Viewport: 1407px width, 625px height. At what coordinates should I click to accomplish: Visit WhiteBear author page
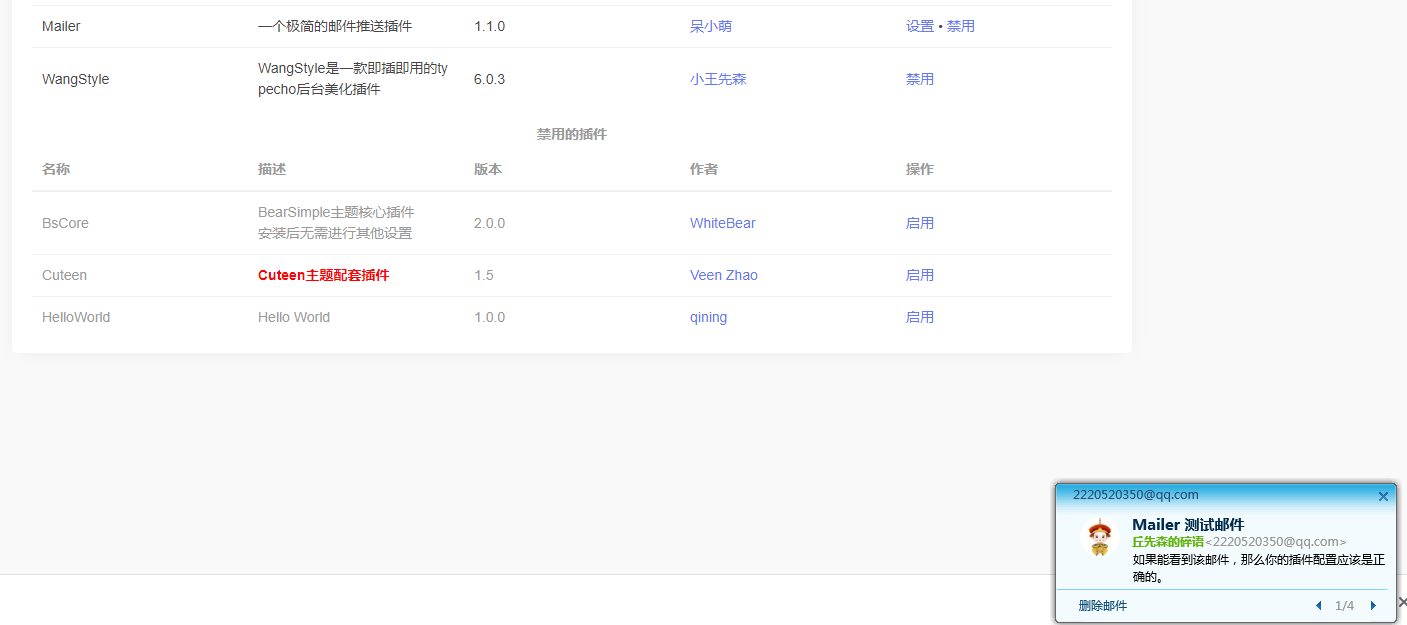click(x=722, y=223)
